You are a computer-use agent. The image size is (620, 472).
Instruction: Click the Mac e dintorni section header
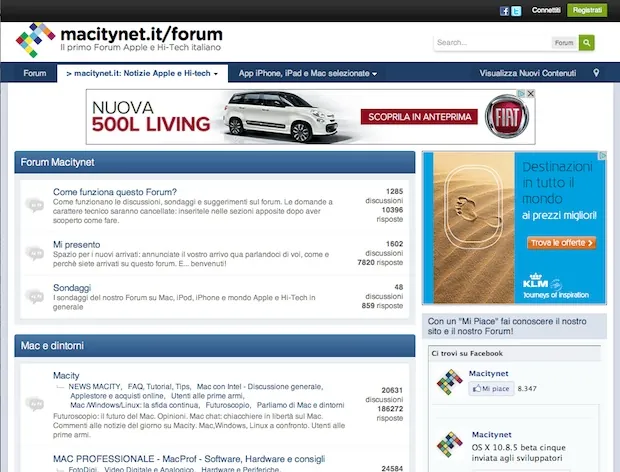click(x=215, y=346)
